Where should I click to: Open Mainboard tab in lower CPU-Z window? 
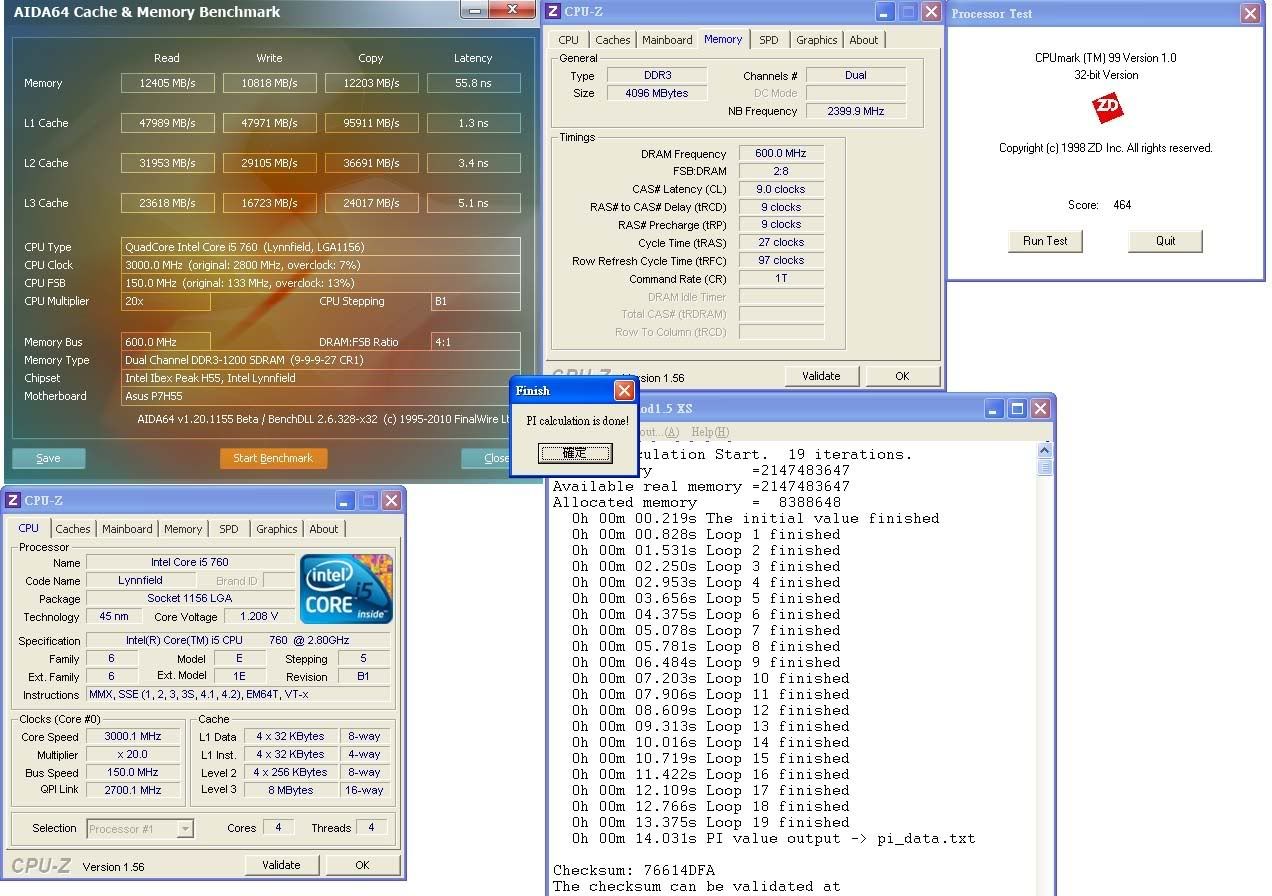(127, 529)
